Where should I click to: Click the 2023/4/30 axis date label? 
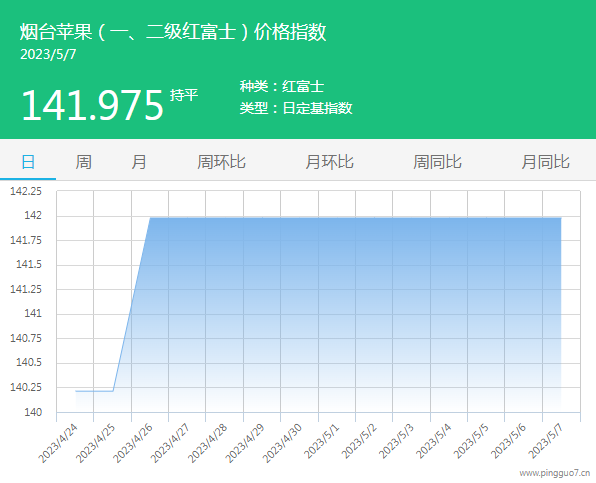point(282,443)
